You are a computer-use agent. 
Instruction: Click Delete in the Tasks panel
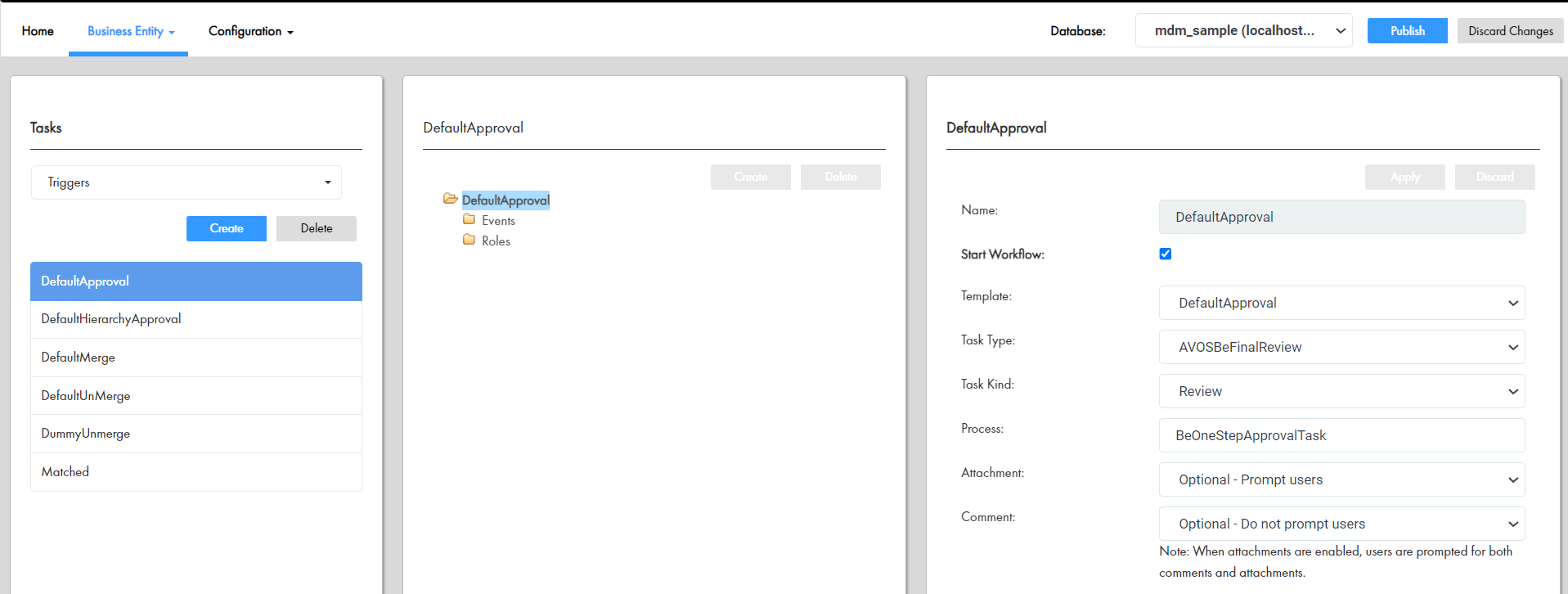317,228
